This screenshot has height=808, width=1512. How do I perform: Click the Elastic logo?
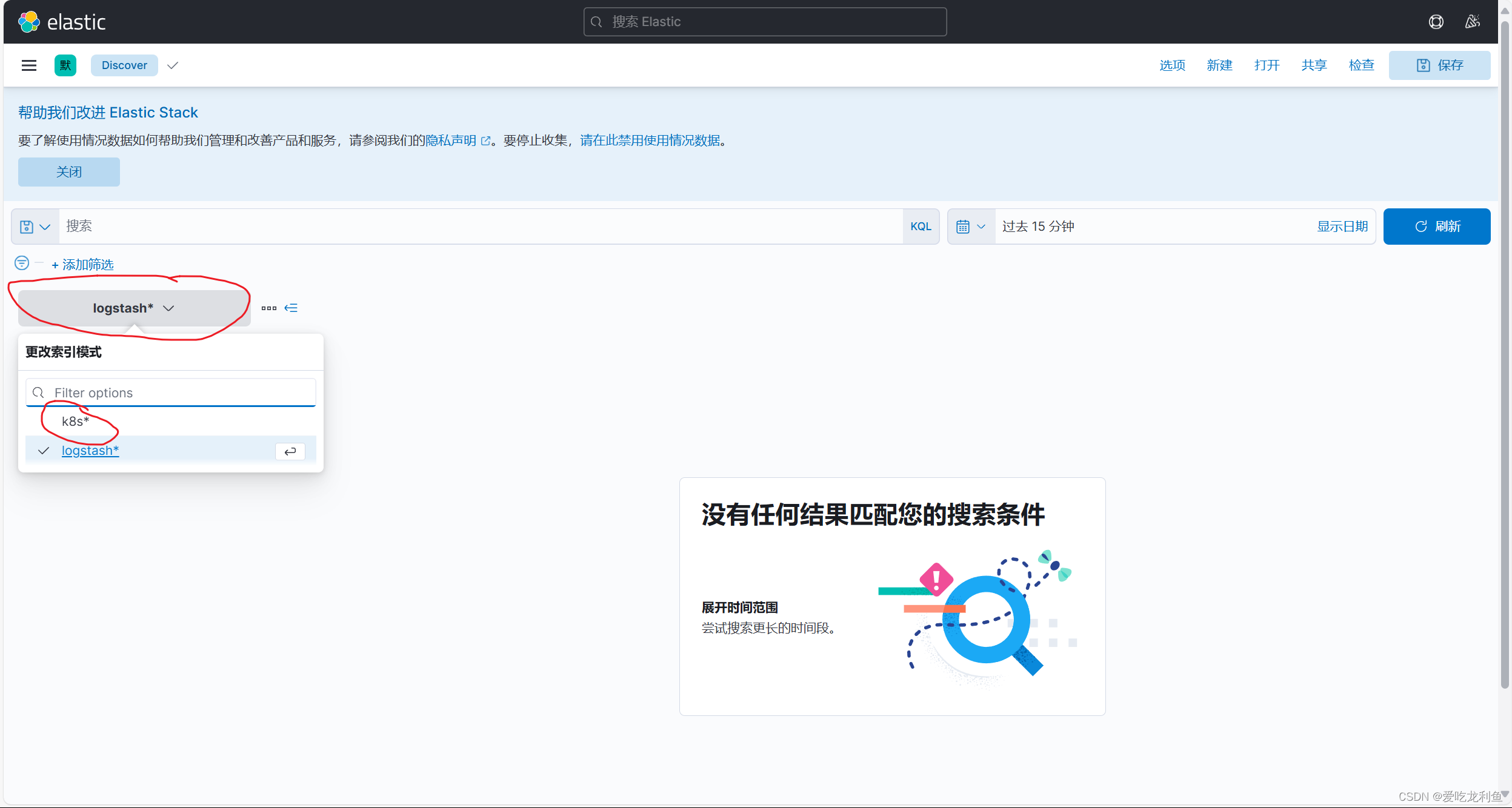[x=62, y=22]
